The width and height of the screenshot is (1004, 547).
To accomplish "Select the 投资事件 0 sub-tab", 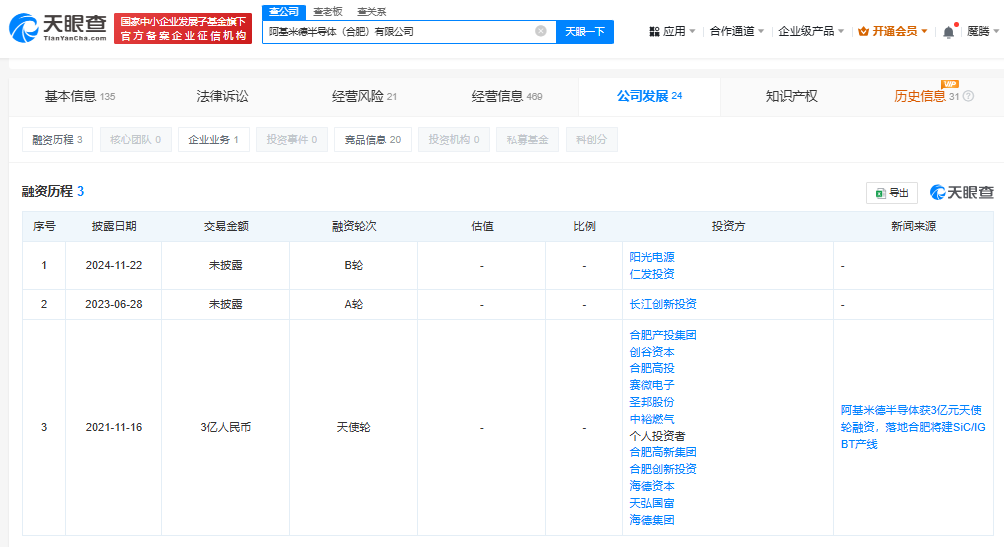I will 291,140.
